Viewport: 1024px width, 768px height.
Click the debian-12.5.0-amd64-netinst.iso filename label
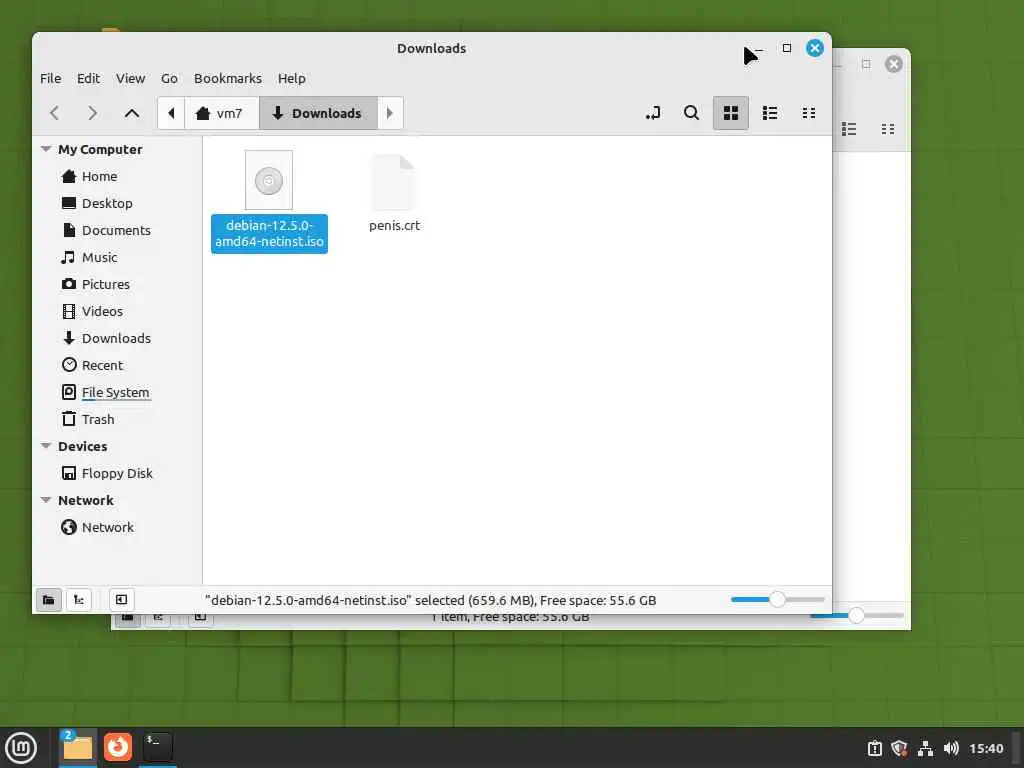point(269,233)
